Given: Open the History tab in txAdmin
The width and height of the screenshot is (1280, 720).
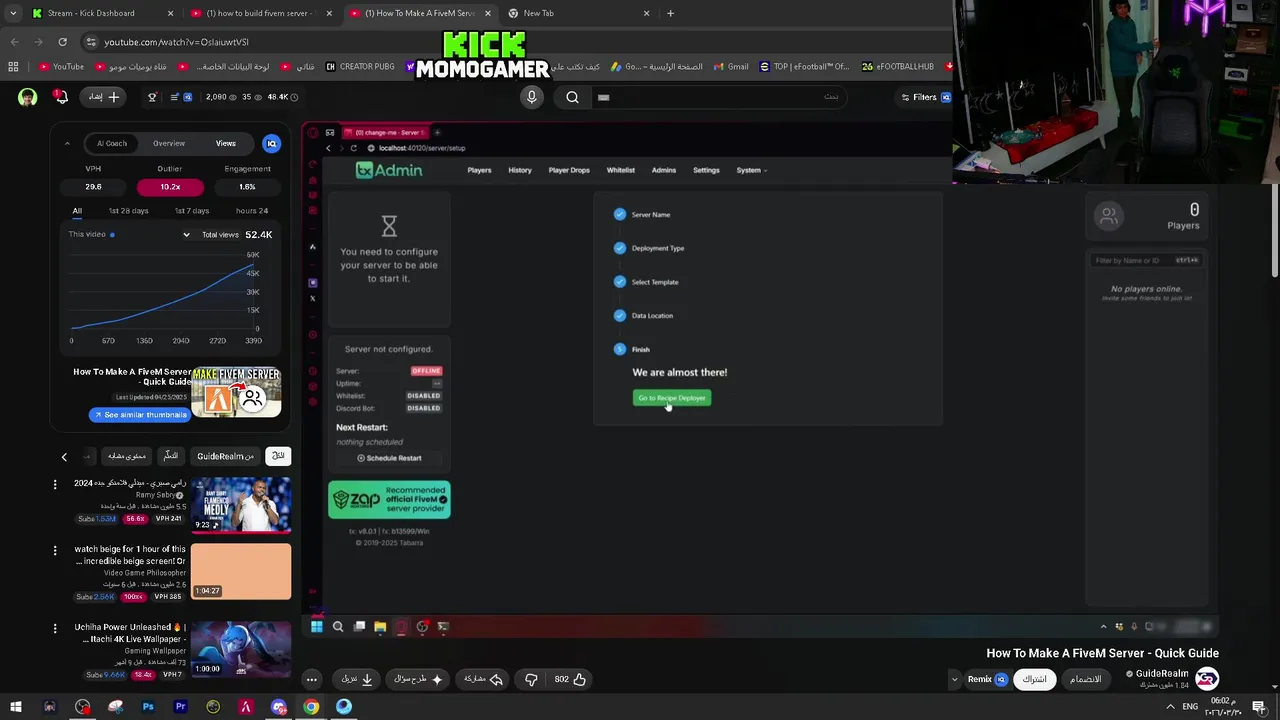Looking at the screenshot, I should [x=519, y=170].
